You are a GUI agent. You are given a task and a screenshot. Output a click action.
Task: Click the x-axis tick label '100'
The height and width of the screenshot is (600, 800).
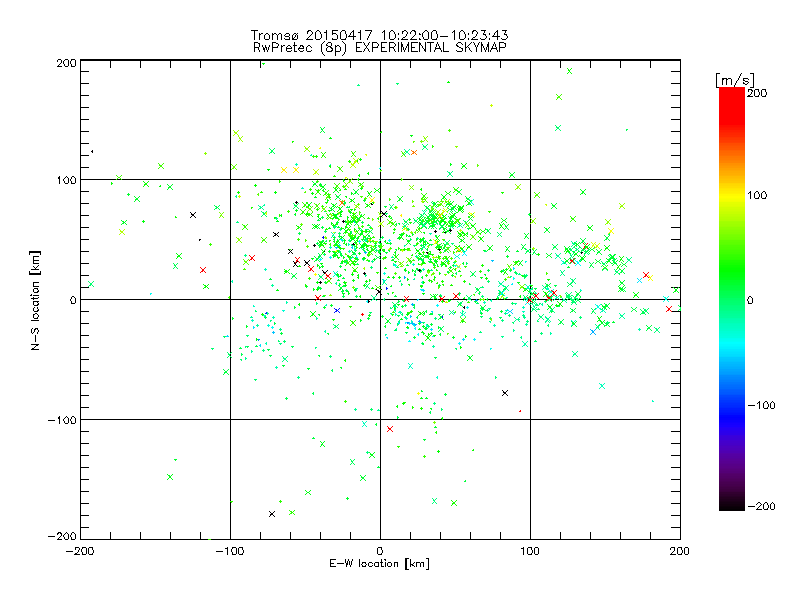[530, 551]
